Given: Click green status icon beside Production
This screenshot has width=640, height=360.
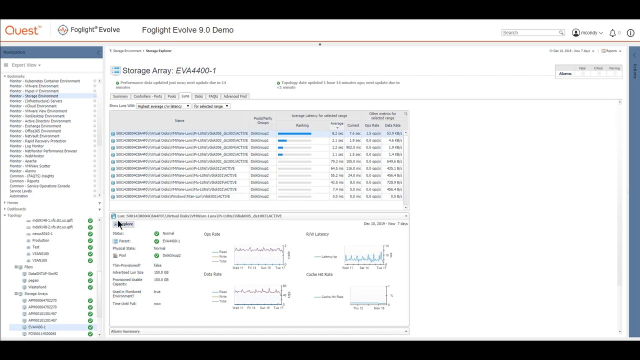Looking at the screenshot, I should coord(90,241).
